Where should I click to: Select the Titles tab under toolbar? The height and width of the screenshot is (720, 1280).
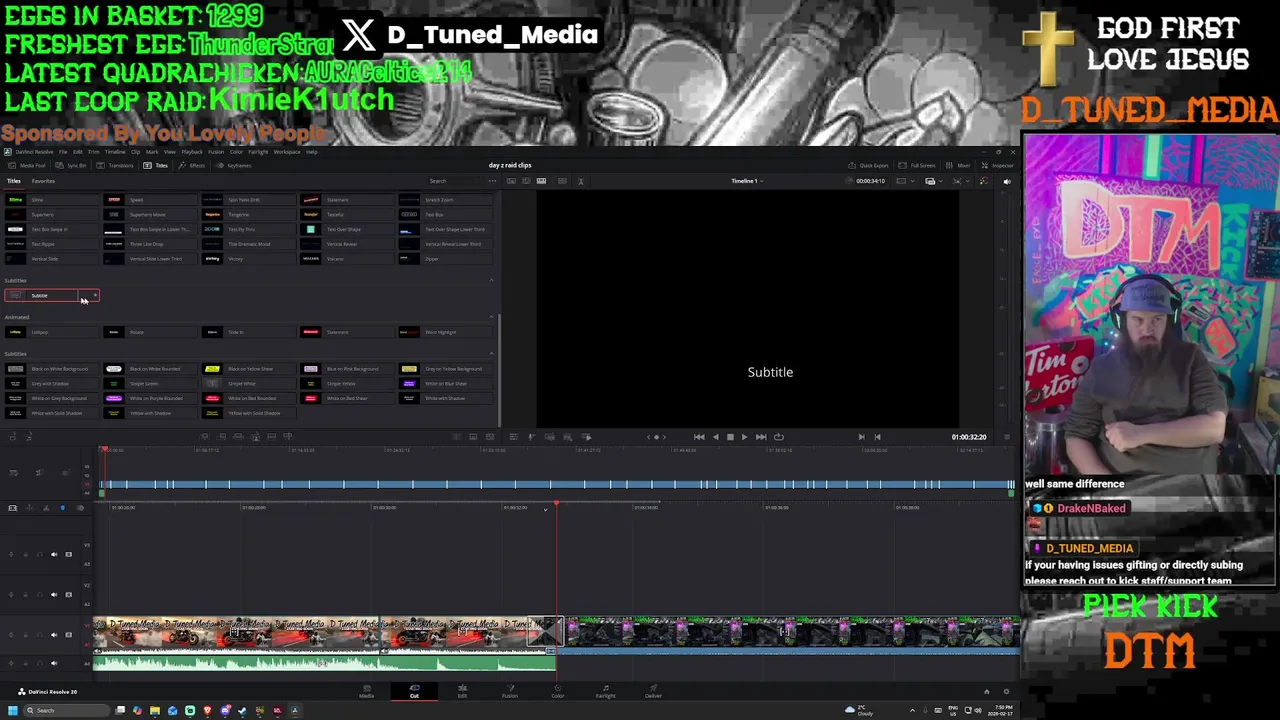14,181
